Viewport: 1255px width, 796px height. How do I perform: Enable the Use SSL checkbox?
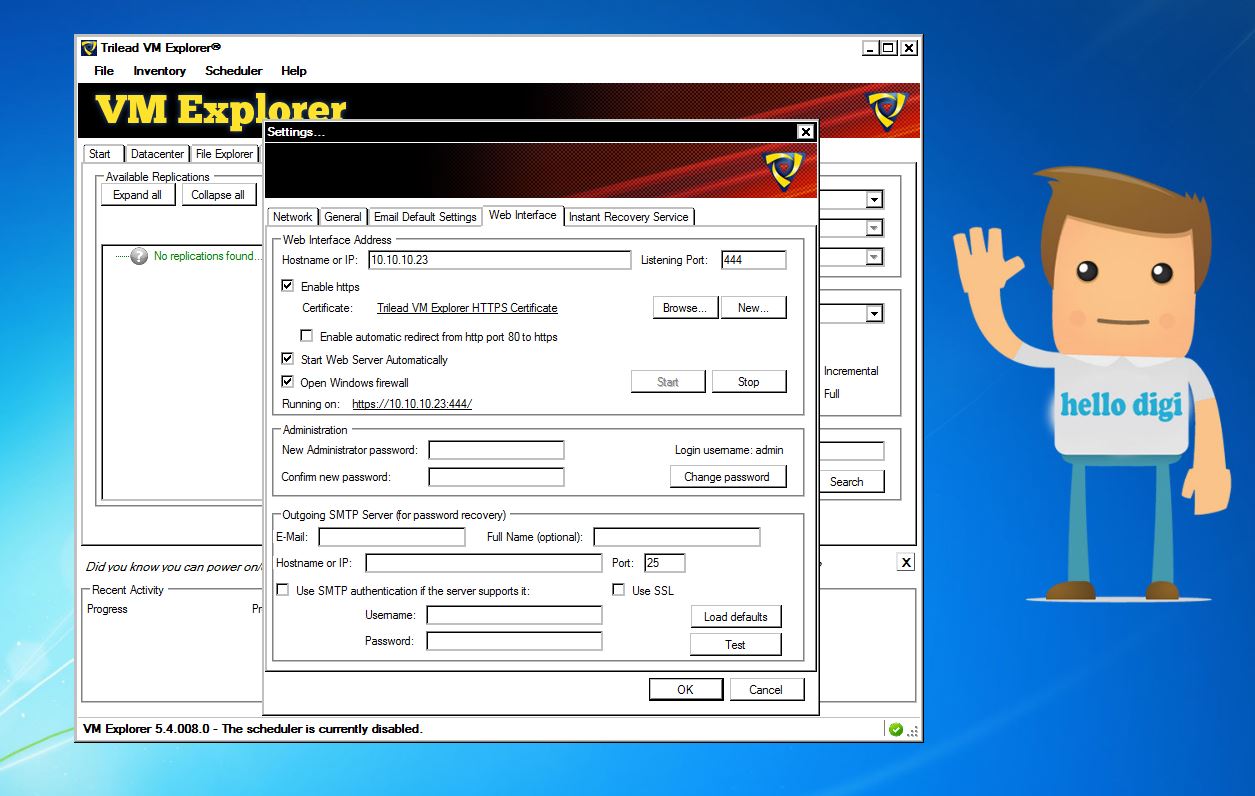619,590
